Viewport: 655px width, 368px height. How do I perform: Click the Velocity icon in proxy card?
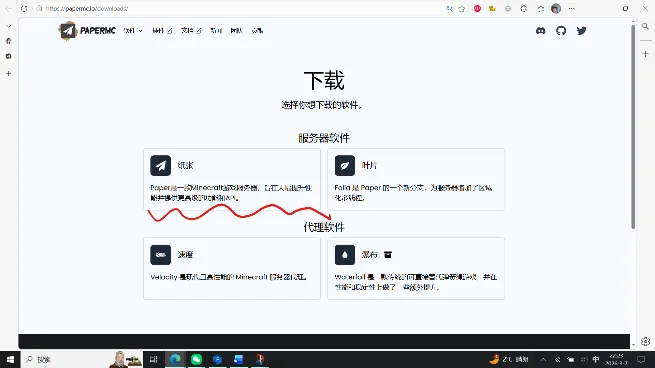[161, 255]
